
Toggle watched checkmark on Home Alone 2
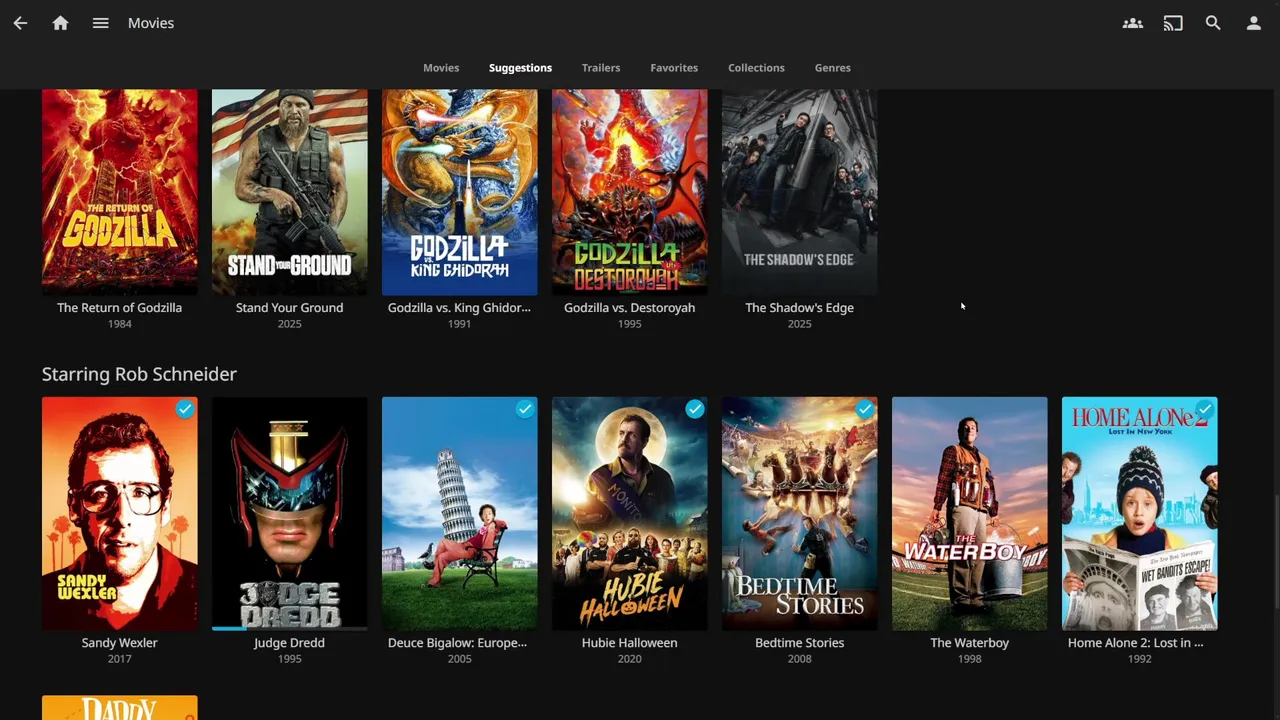(1205, 409)
